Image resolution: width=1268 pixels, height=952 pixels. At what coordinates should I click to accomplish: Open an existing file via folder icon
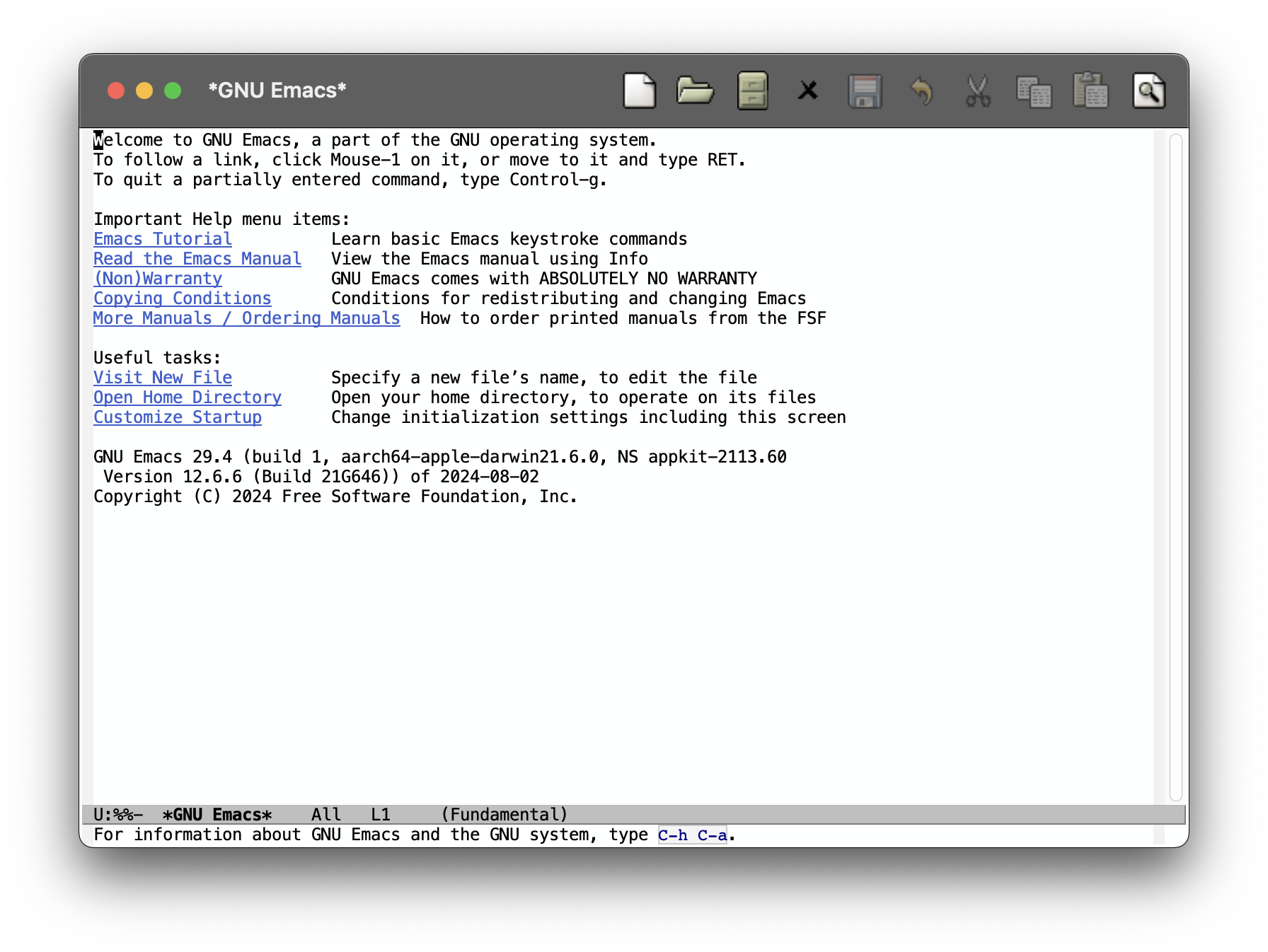click(x=695, y=91)
